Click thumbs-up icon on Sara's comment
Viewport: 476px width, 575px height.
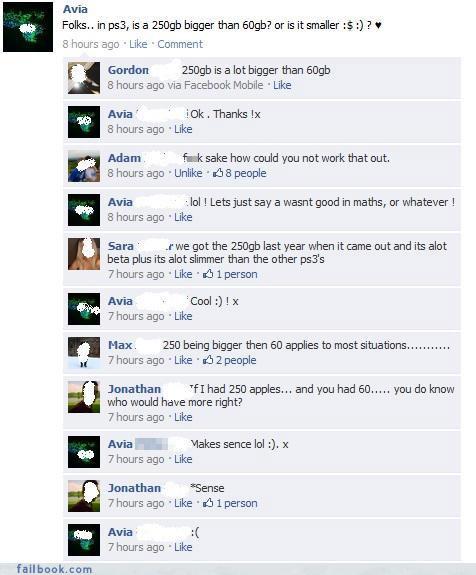click(208, 274)
